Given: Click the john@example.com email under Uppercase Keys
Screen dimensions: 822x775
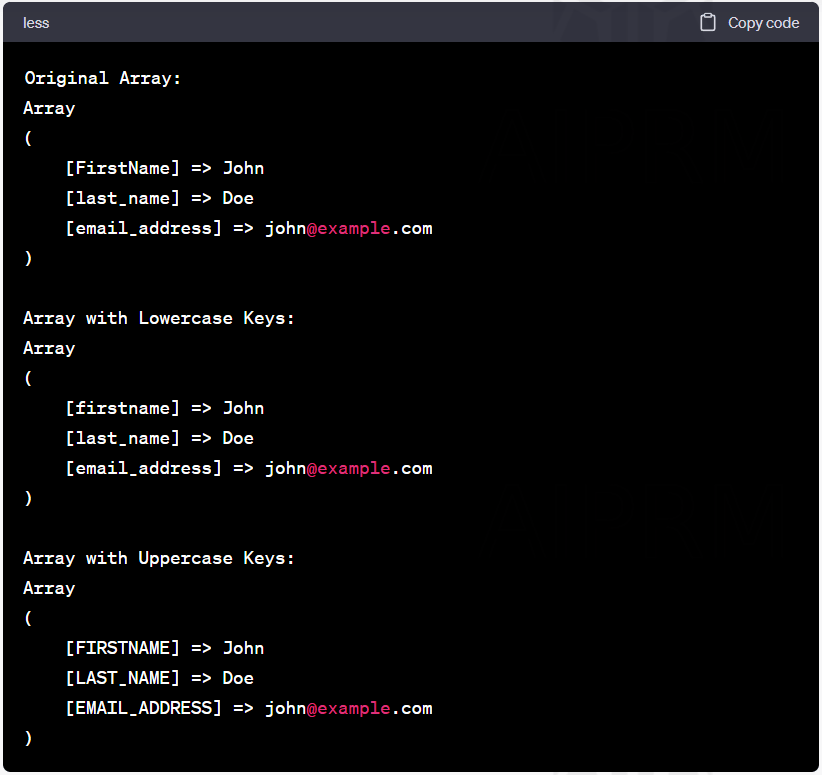Looking at the screenshot, I should click(x=348, y=708).
